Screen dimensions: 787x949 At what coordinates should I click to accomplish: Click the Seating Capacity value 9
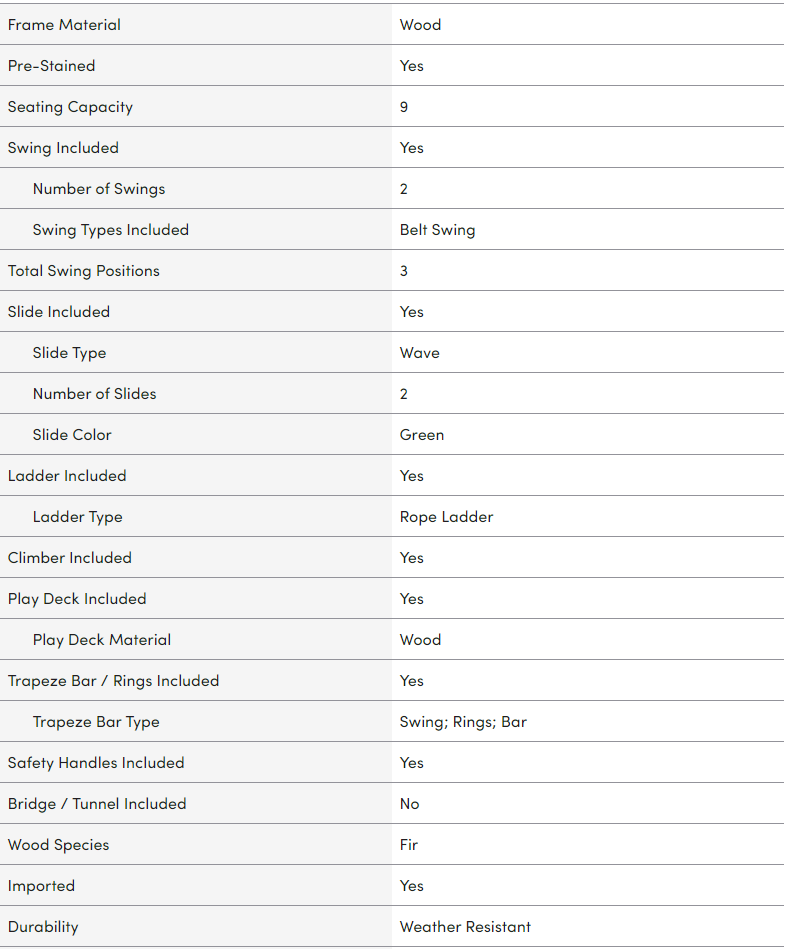(x=404, y=107)
